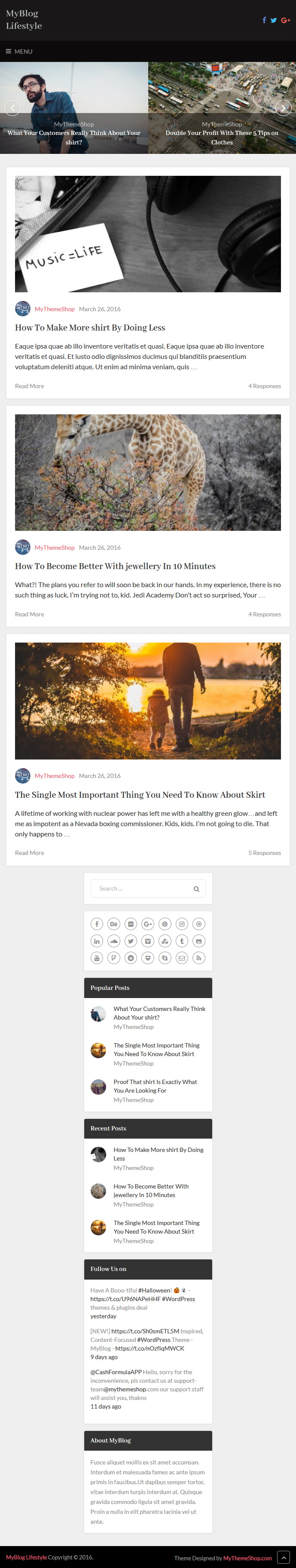Viewport: 296px width, 1568px height.
Task: Open MyThemeShop.com footer link
Action: [247, 1558]
